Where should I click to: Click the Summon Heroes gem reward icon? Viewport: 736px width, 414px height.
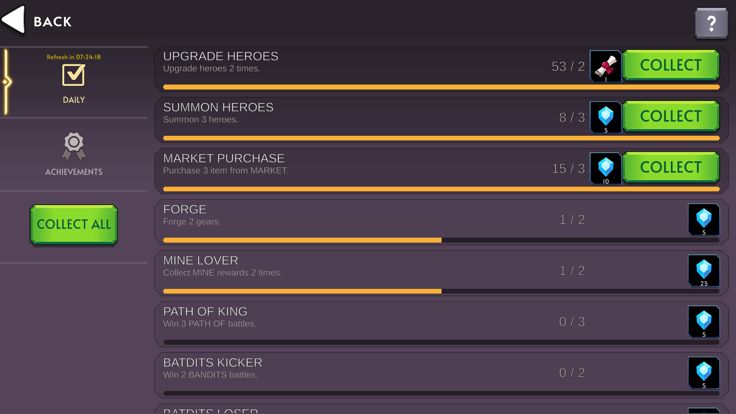tap(605, 117)
